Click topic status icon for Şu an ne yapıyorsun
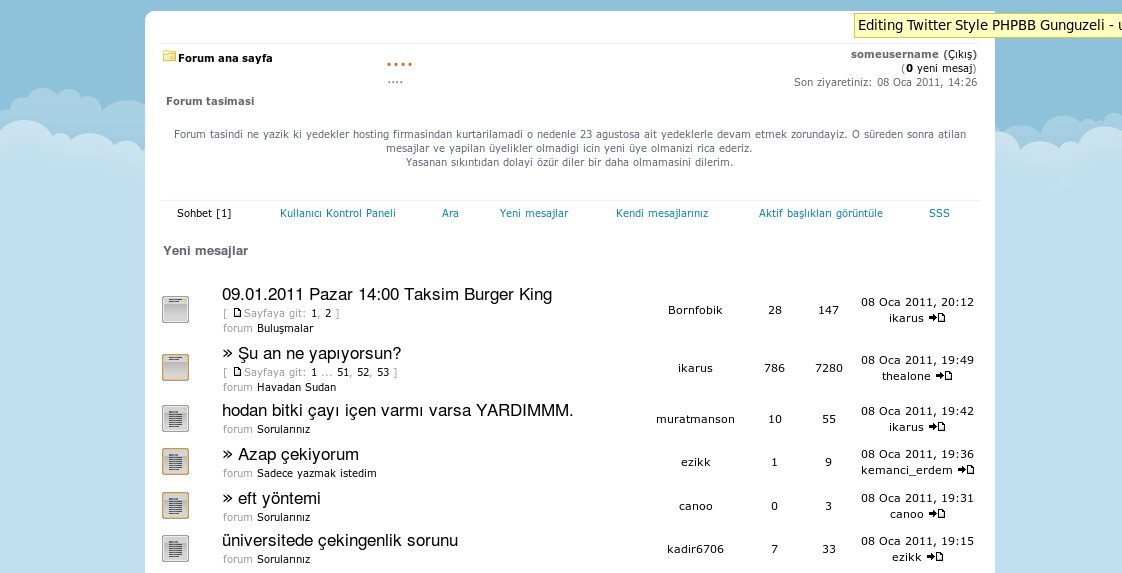The image size is (1122, 573). tap(175, 367)
